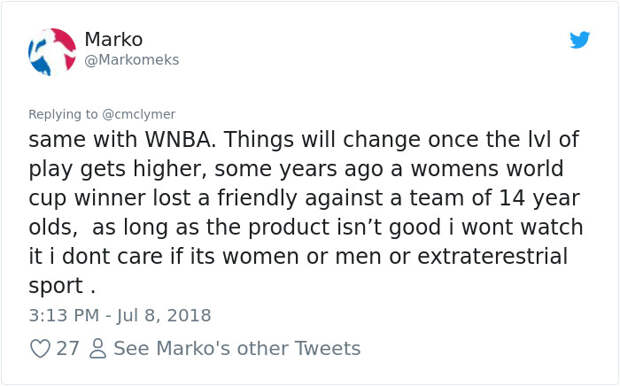
Task: Open the @cmclymer mention link
Action: [138, 114]
